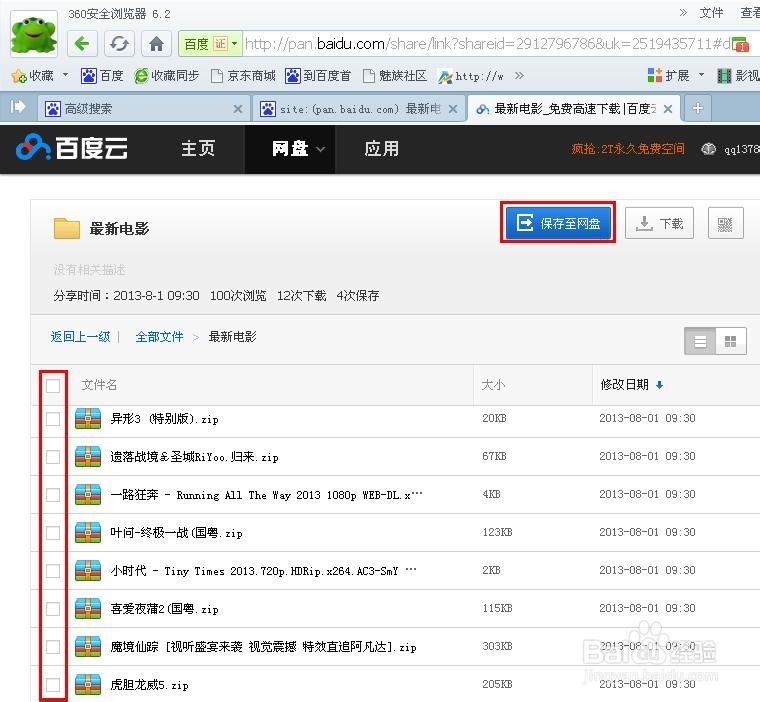Screen dimensions: 760x702
Task: Click the icon at address bar right end
Action: tap(740, 45)
